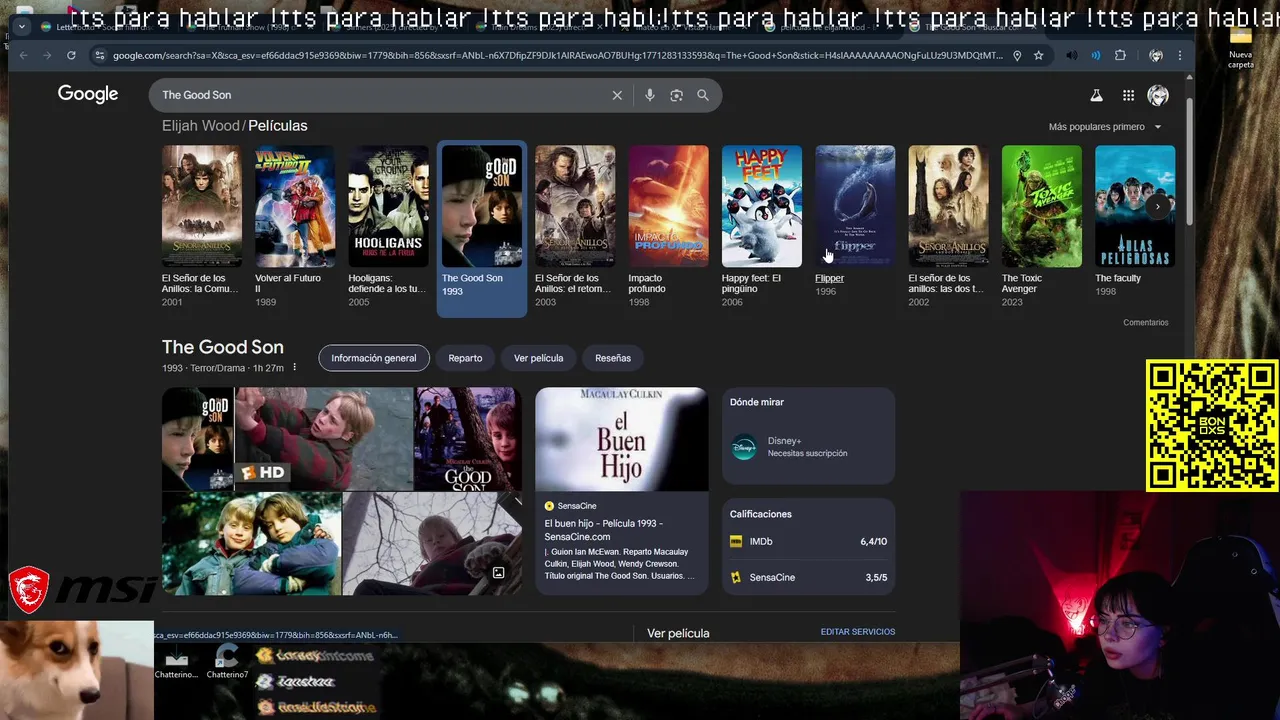Viewport: 1280px width, 720px height.
Task: Open the Reseñas tab
Action: coord(613,358)
